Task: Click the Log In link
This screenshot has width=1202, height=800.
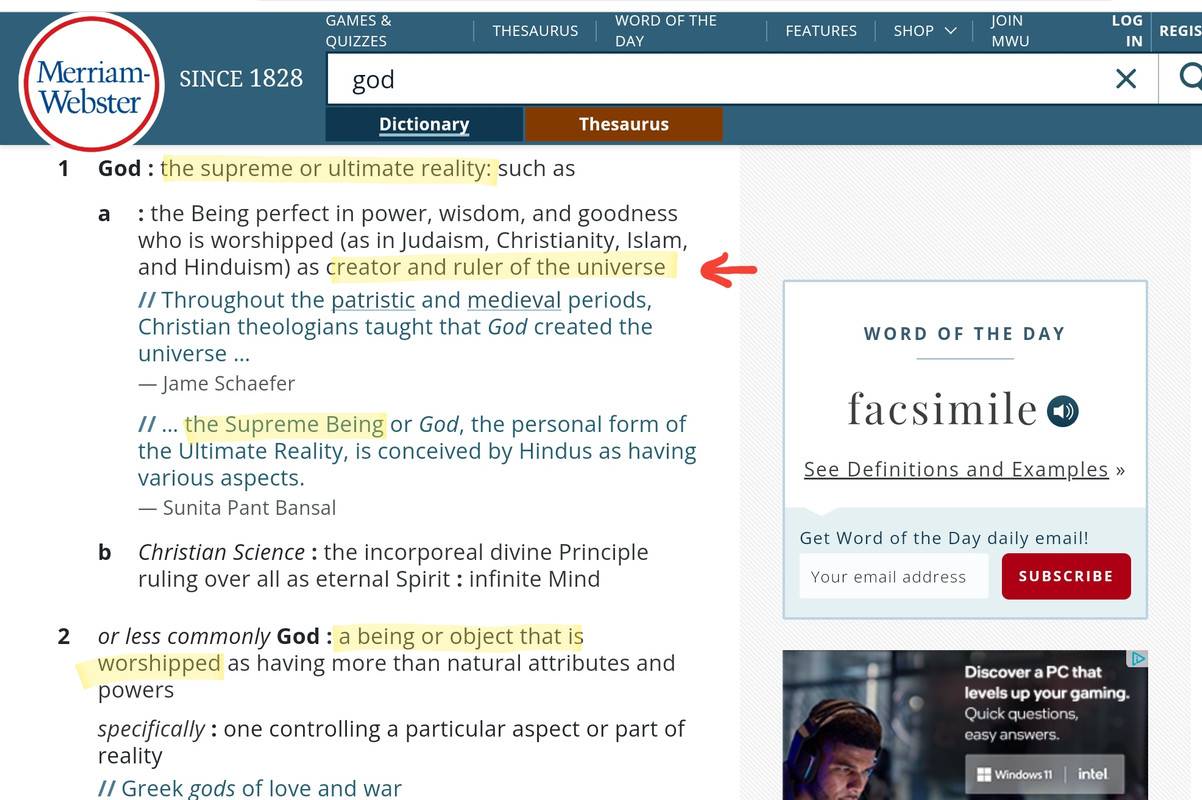Action: (x=1127, y=31)
